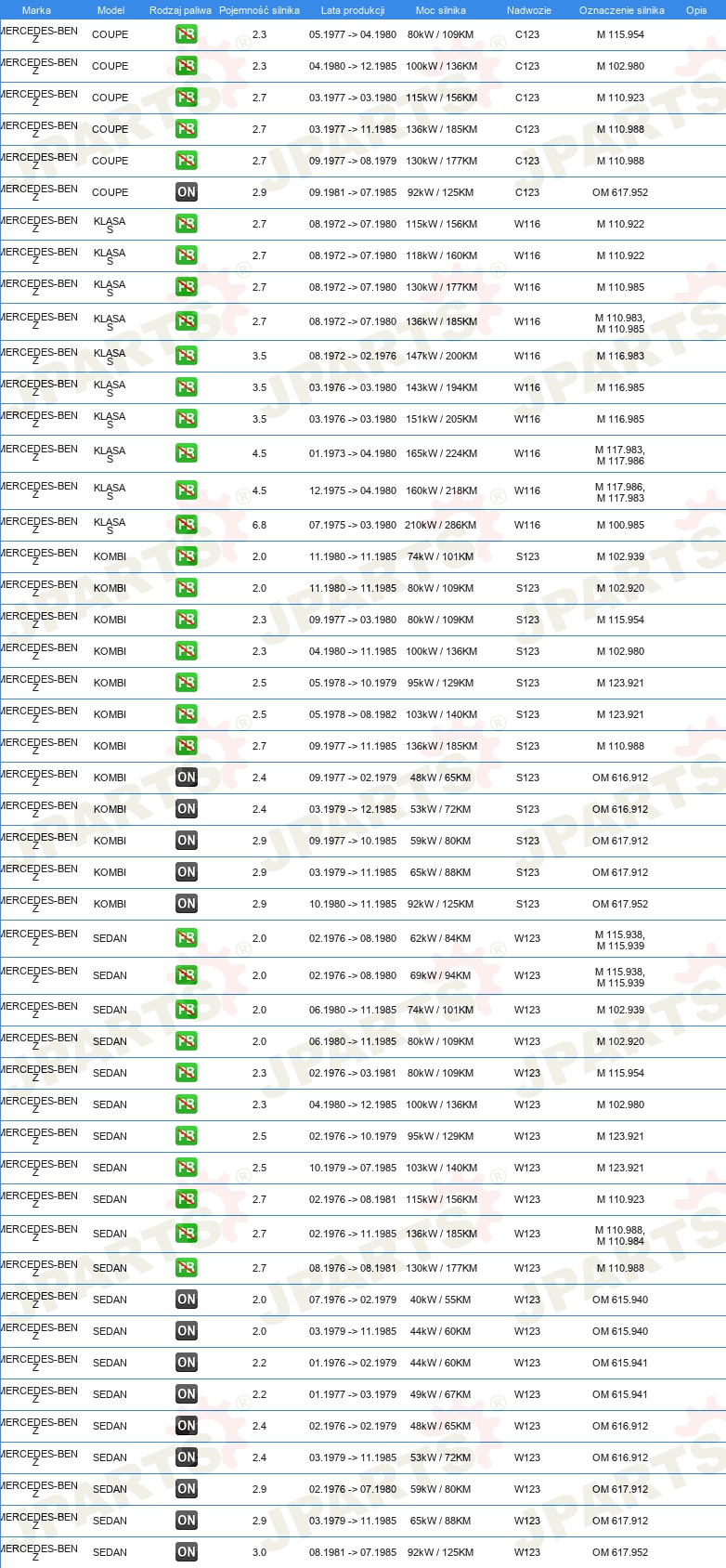The height and width of the screenshot is (1568, 726).
Task: Click petrol icon in KOMBI 74kW / 101KM row
Action: pos(187,556)
